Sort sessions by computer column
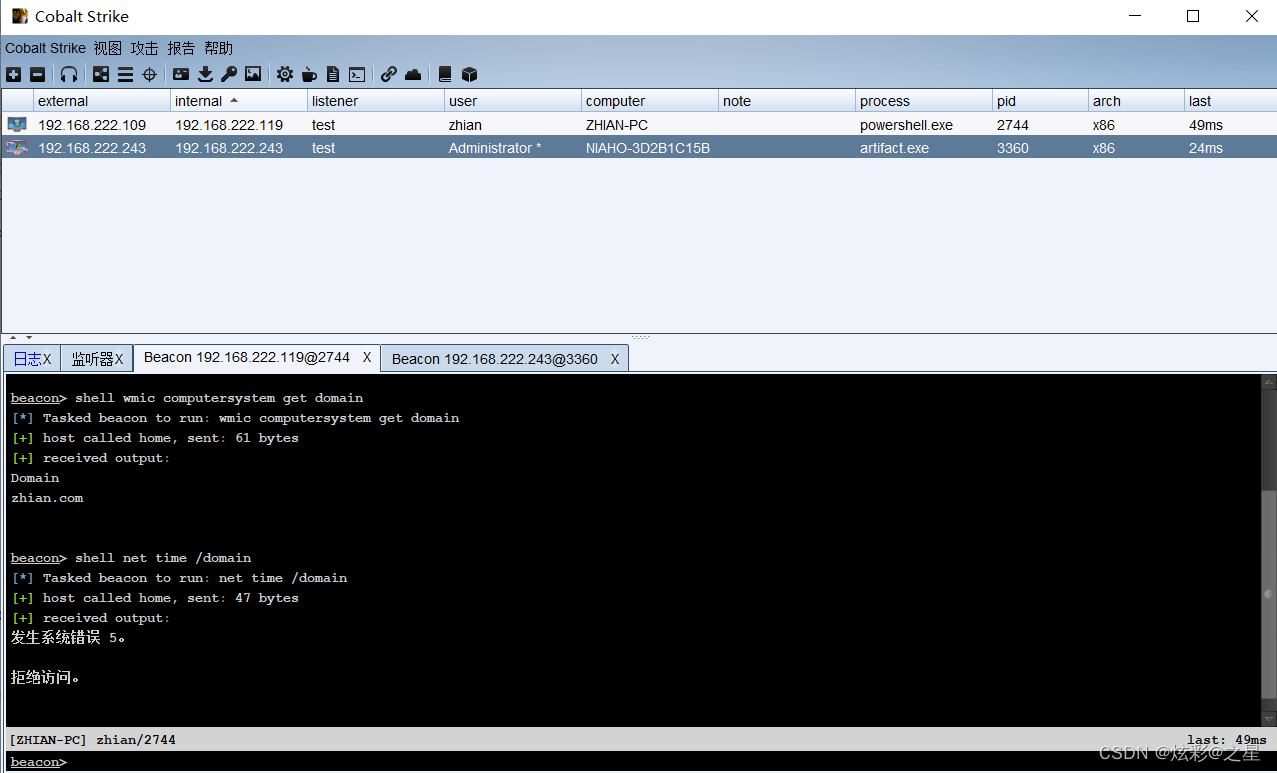The image size is (1277, 773). click(x=650, y=101)
